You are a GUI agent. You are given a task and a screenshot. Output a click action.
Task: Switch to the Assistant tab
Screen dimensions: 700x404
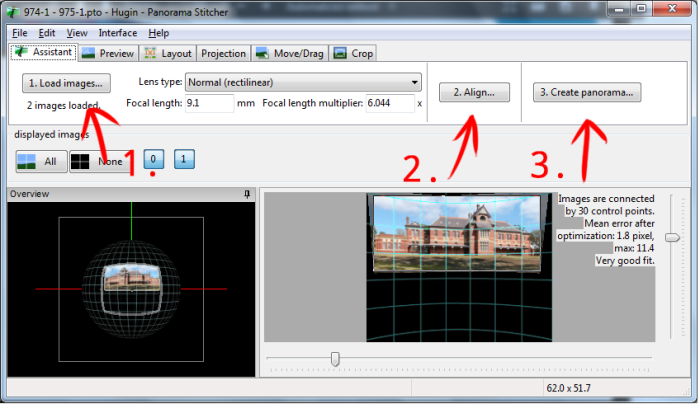pos(44,52)
